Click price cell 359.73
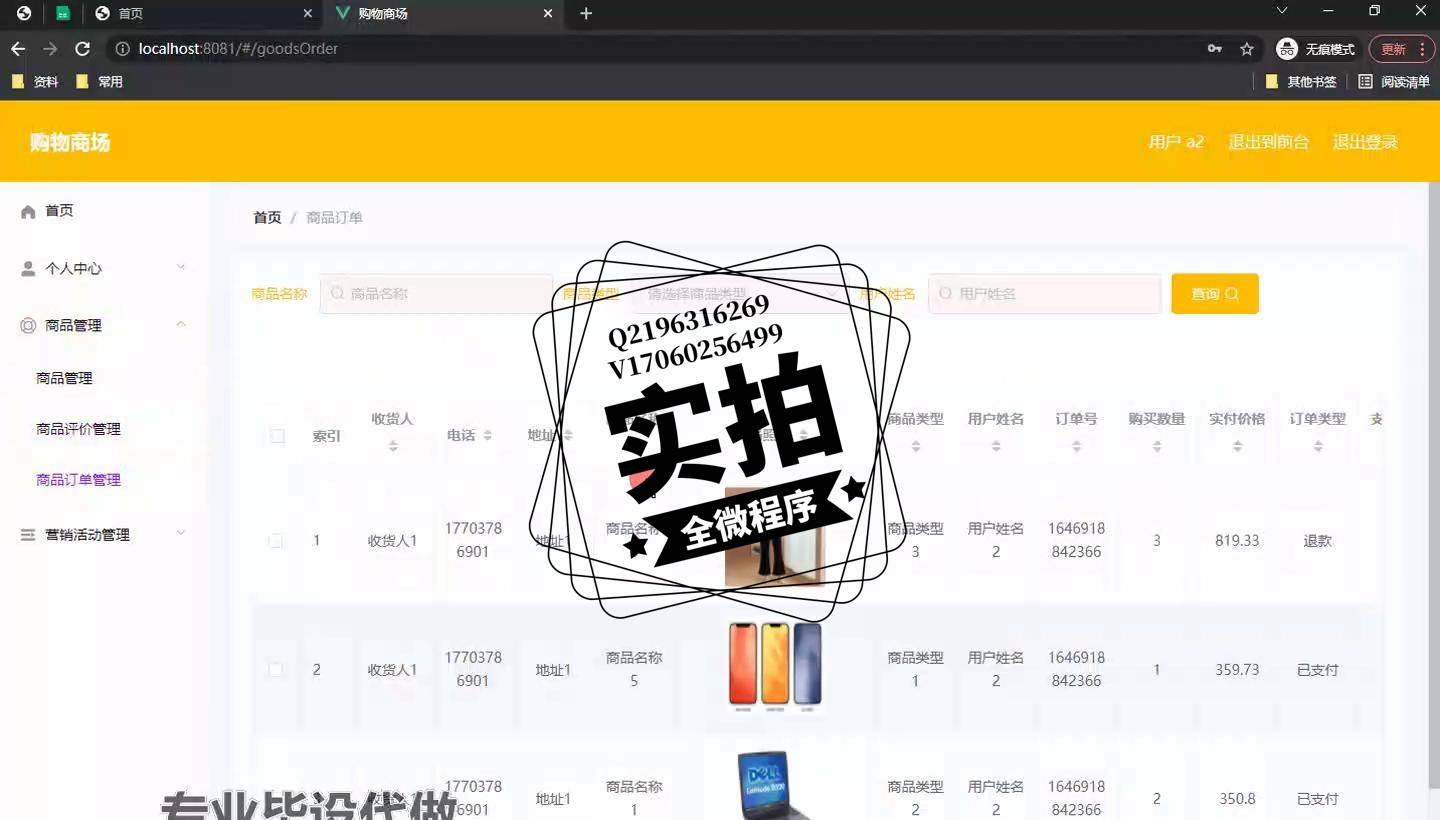1440x820 pixels. click(1237, 670)
